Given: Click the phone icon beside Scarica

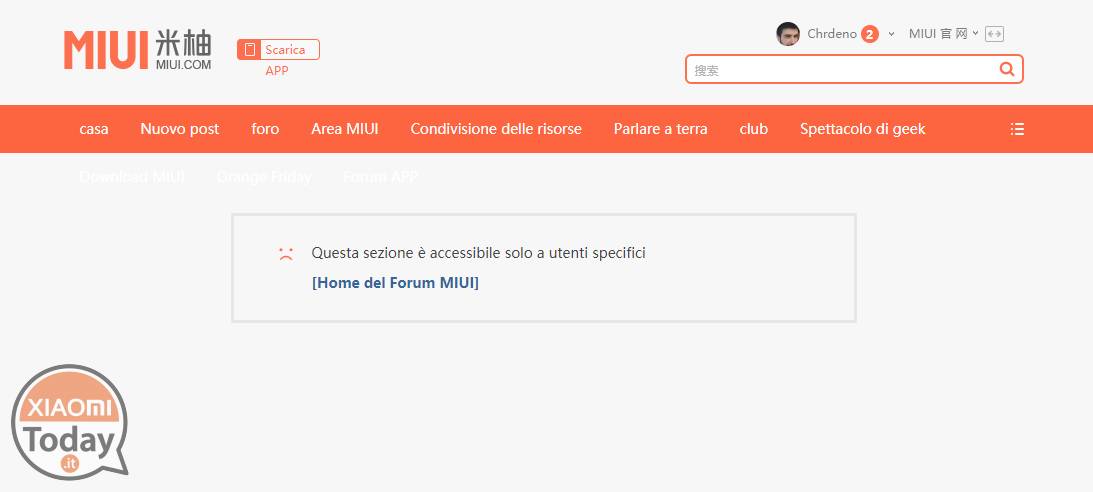Looking at the screenshot, I should pyautogui.click(x=249, y=49).
